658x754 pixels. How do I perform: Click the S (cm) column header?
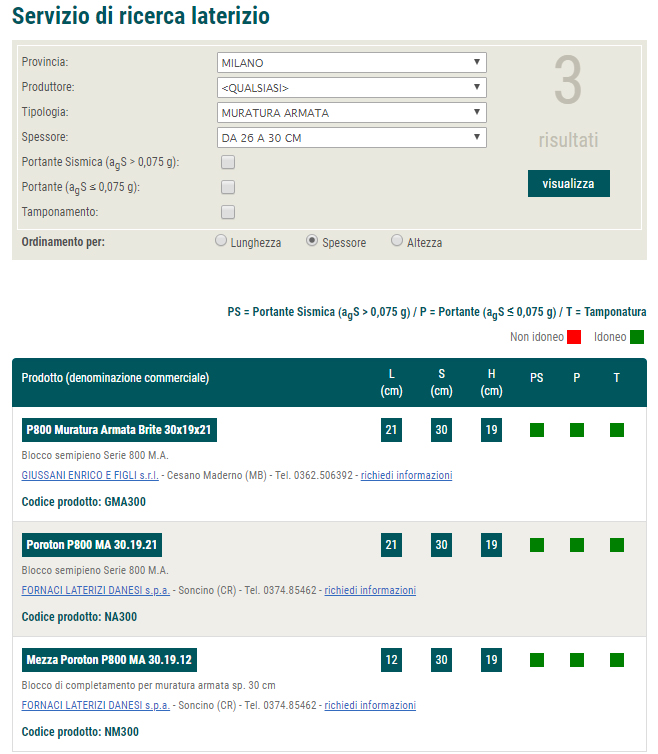click(x=442, y=382)
